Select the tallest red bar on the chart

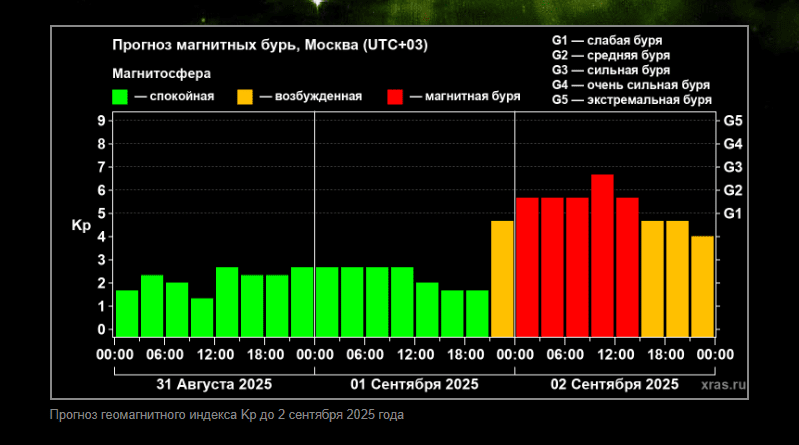point(602,256)
